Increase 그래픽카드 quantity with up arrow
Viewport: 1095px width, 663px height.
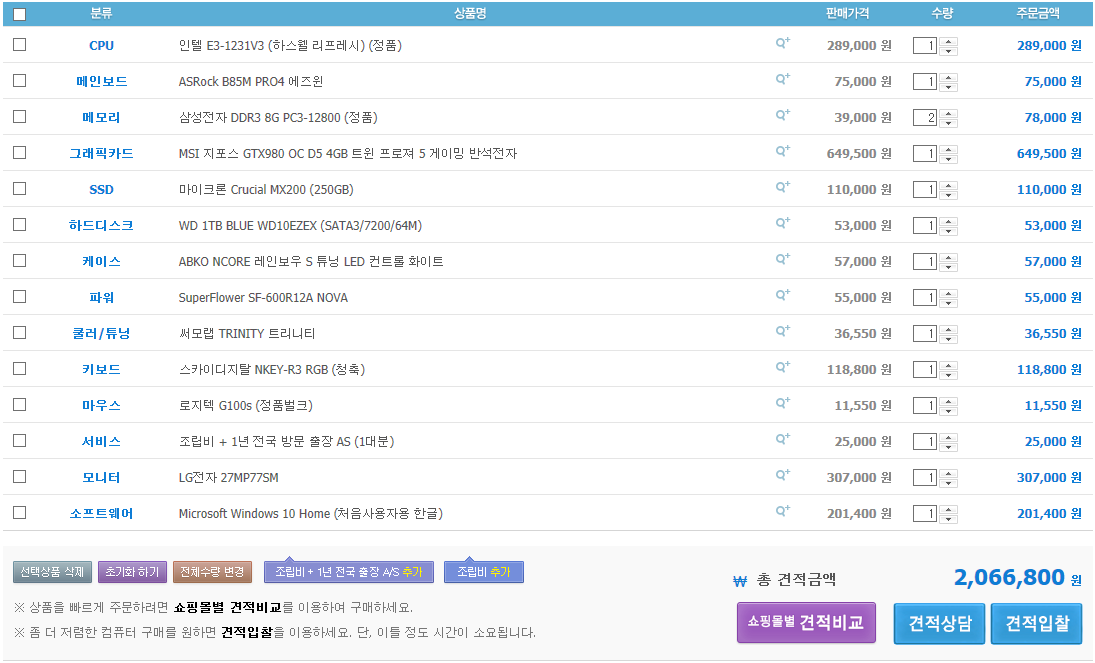(948, 149)
